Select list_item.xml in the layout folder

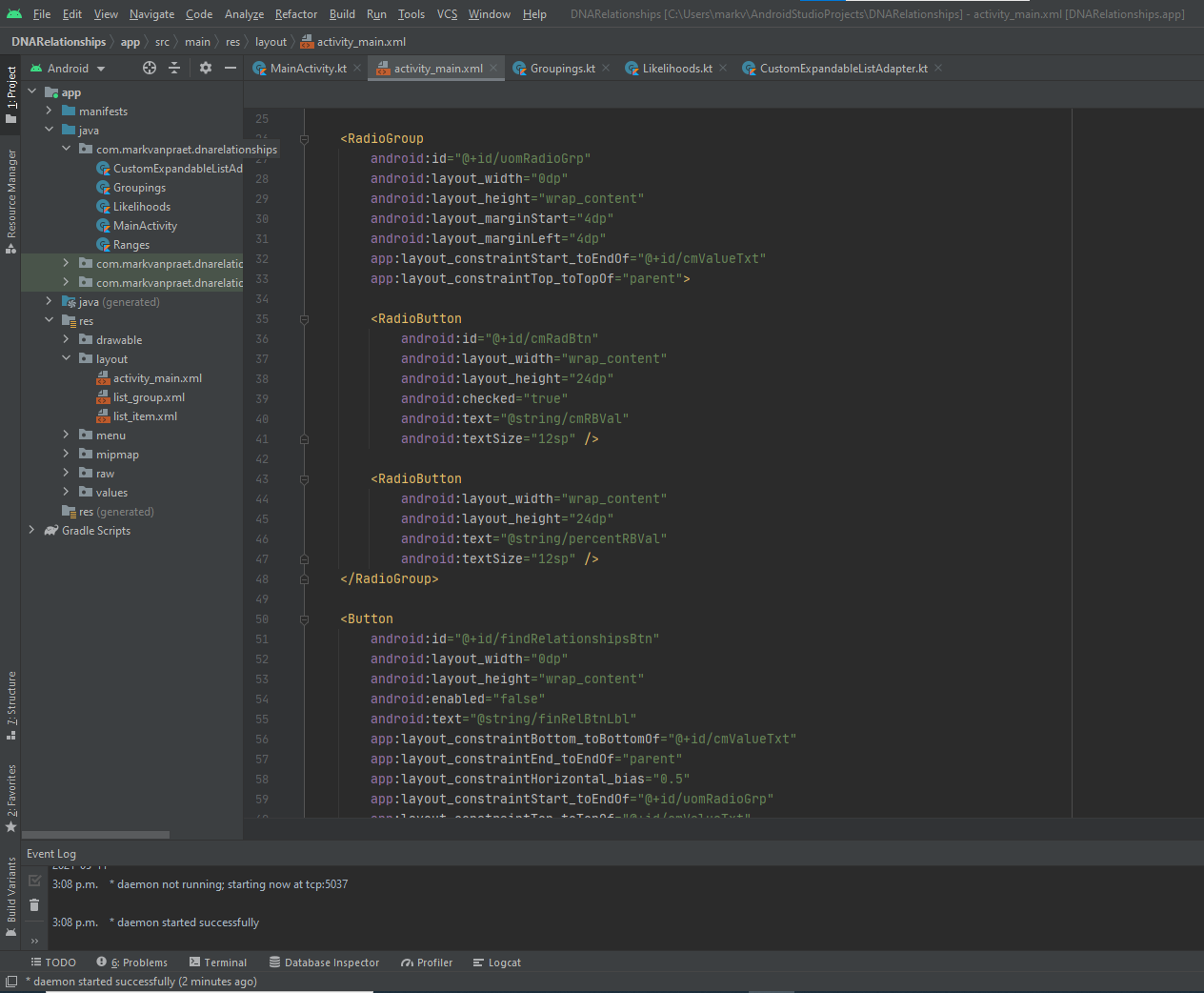coord(145,416)
